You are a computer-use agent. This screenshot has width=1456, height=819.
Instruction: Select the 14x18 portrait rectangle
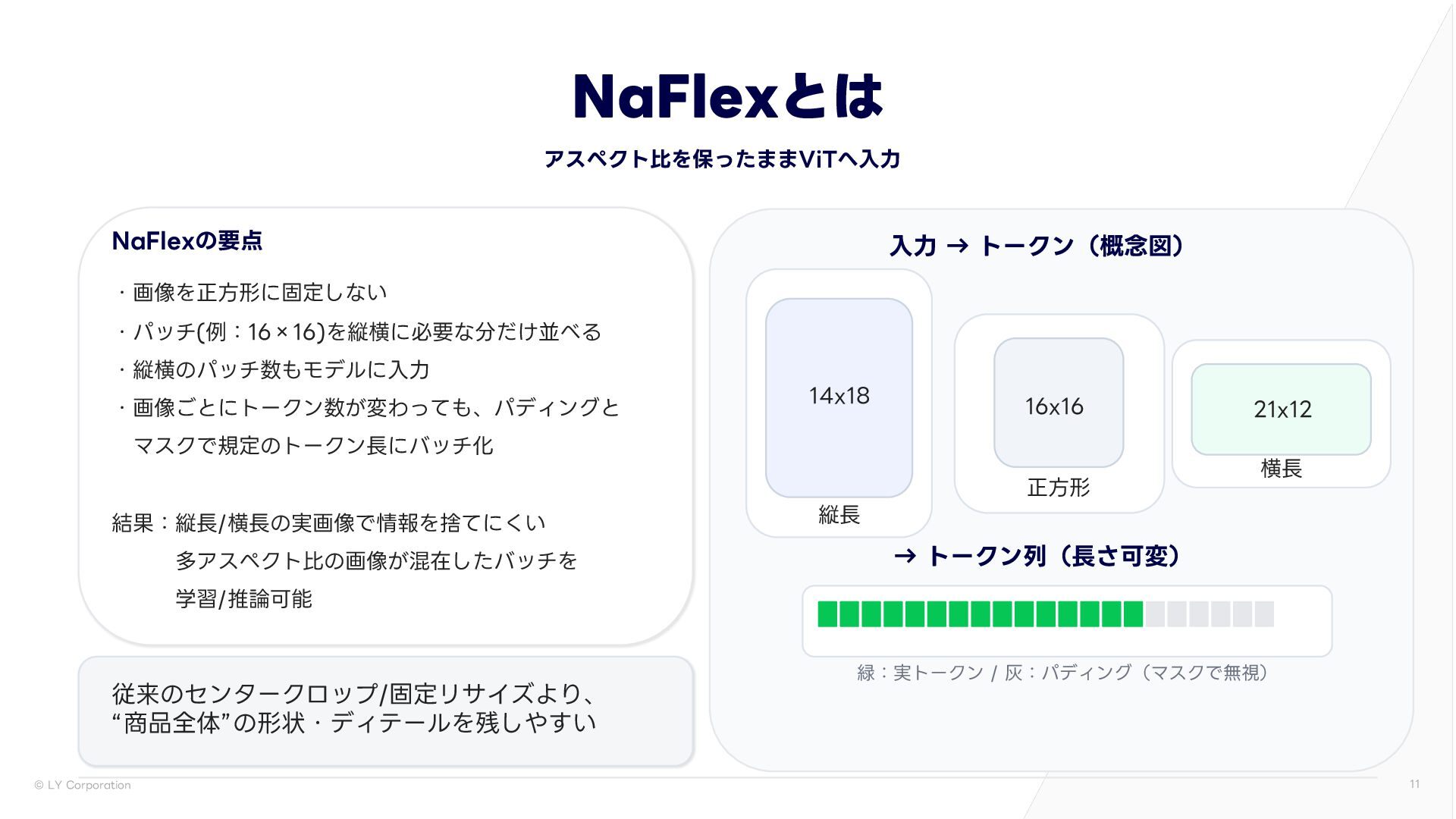pos(839,397)
